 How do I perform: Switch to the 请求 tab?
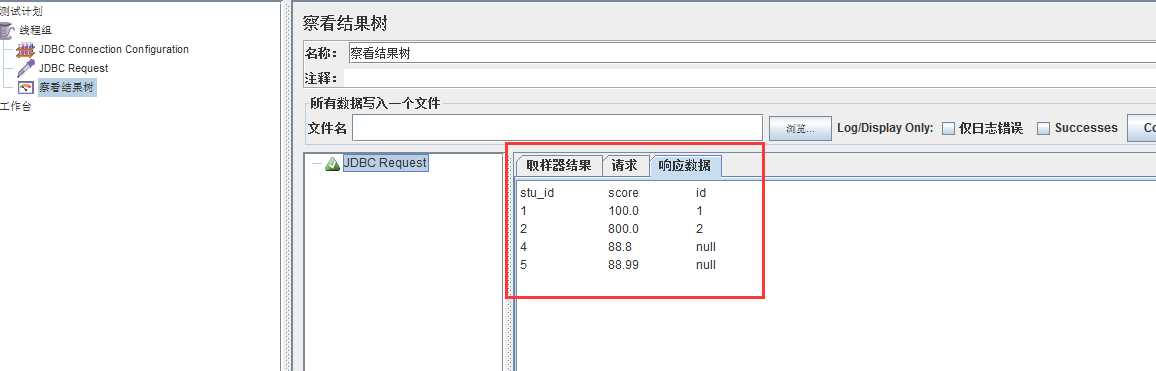[625, 166]
